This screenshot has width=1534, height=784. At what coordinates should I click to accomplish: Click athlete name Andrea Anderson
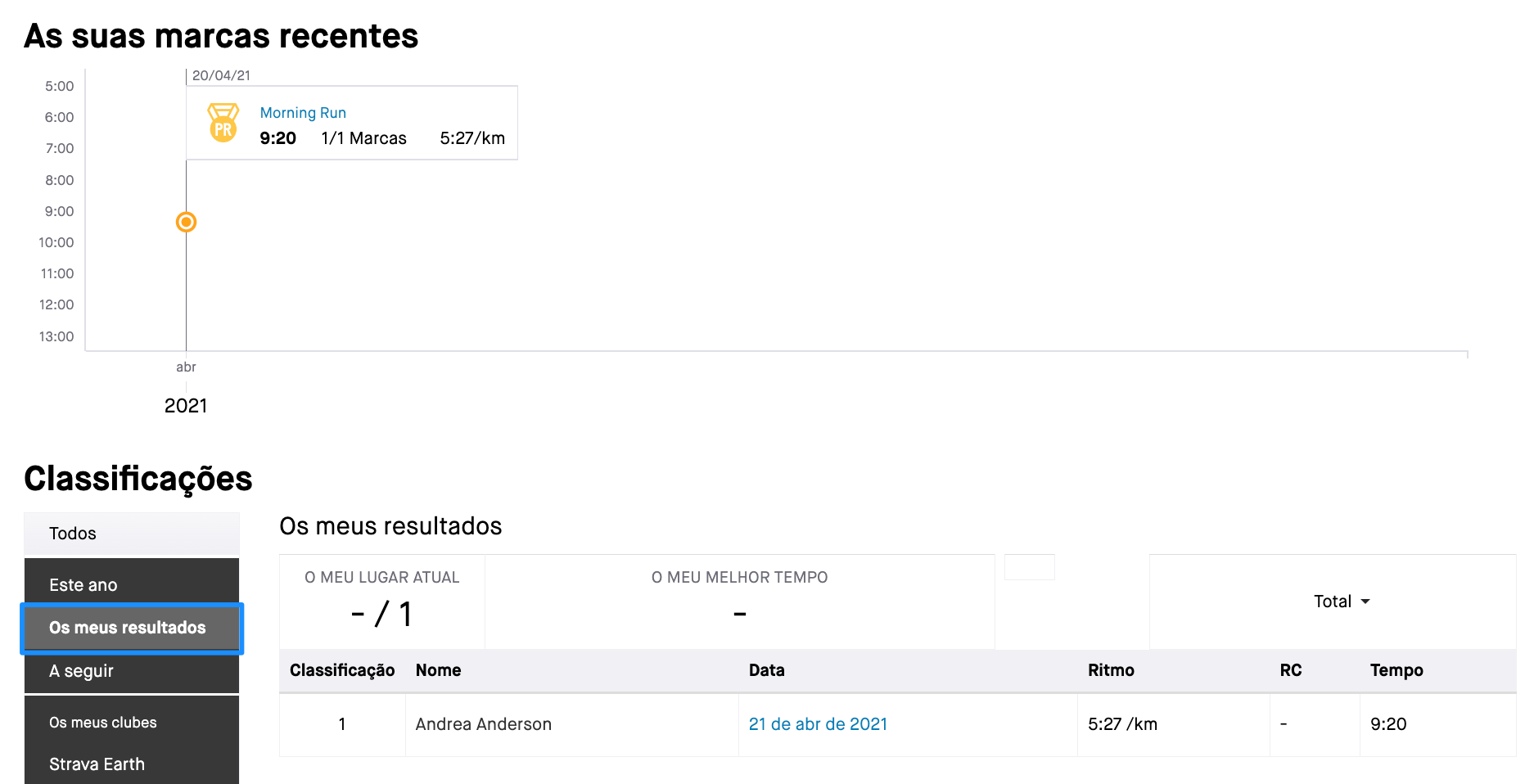click(483, 724)
